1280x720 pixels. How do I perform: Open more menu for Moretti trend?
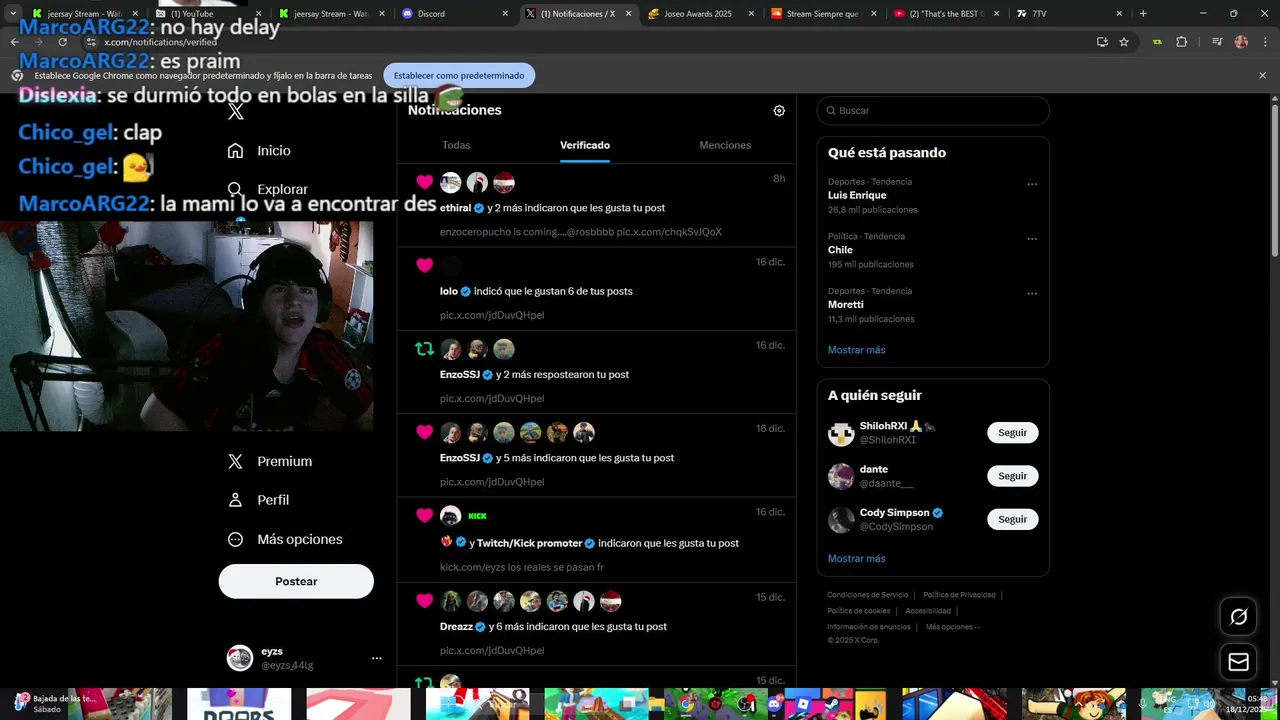pos(1032,294)
